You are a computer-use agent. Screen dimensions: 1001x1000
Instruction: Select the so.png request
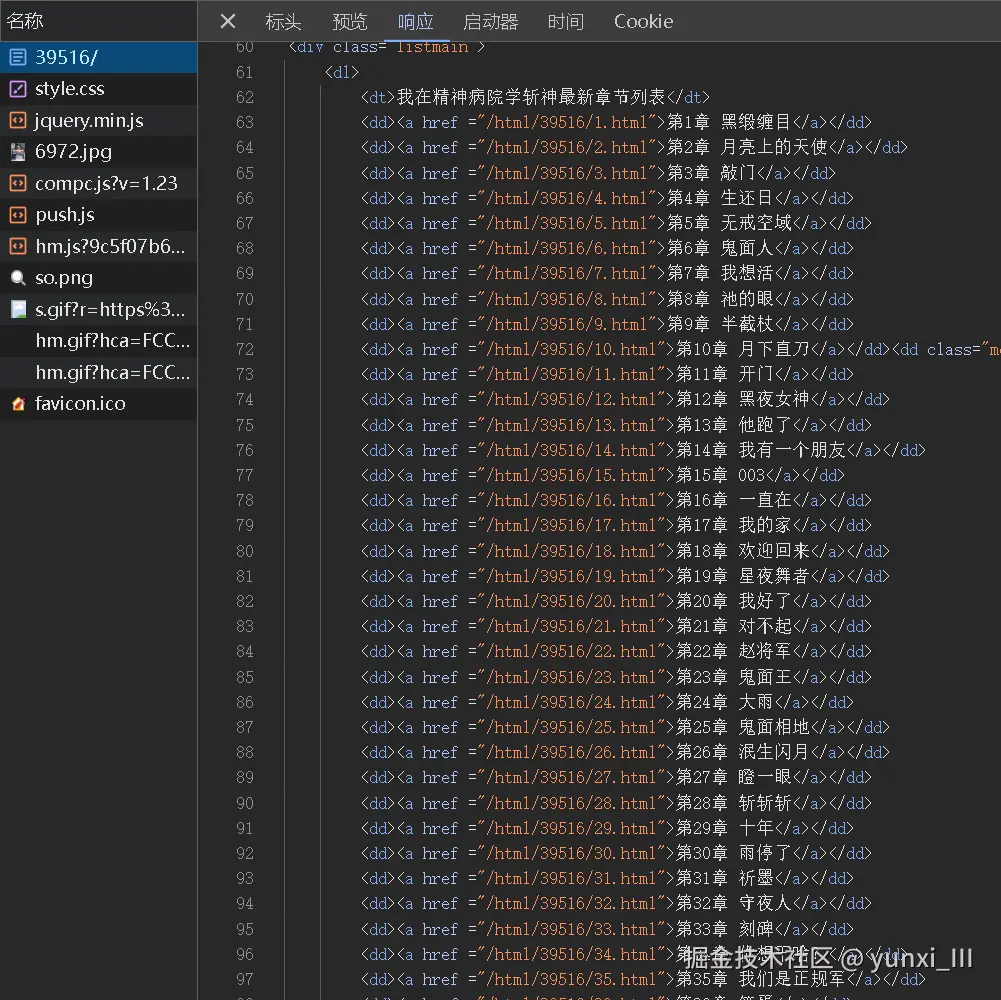coord(98,278)
